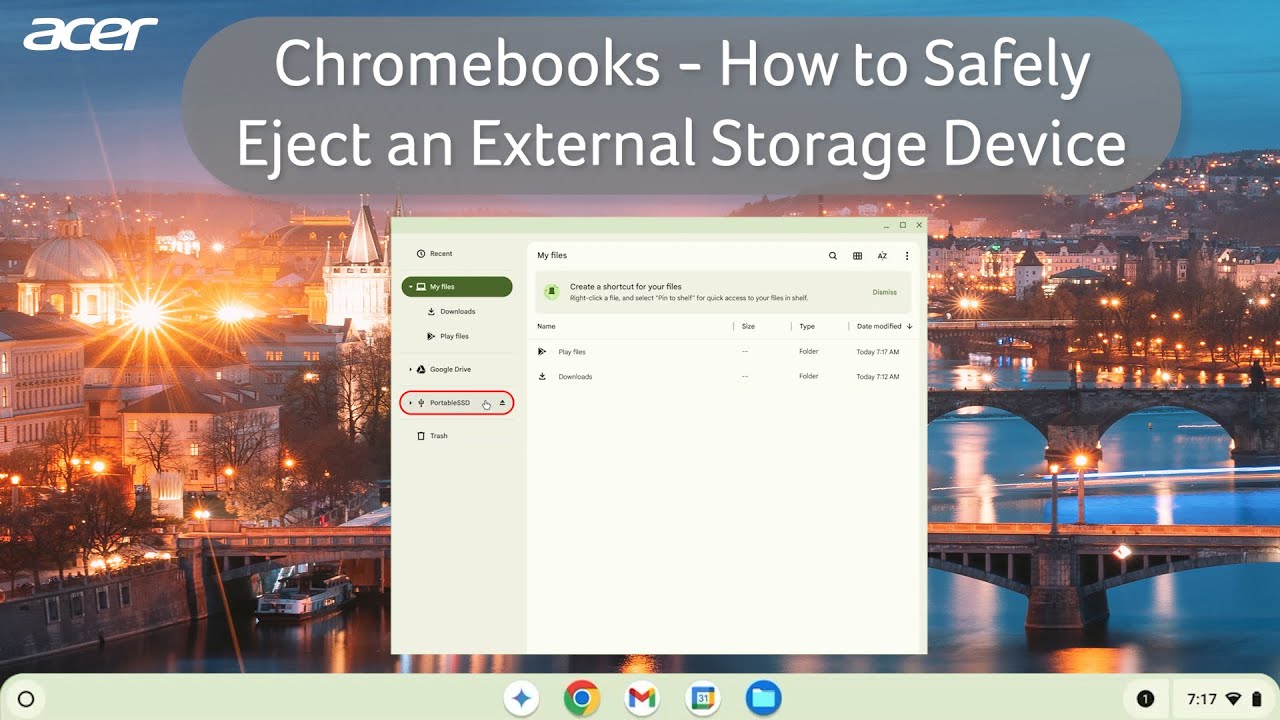Open the launcher circle on shelf
Image resolution: width=1280 pixels, height=720 pixels.
(26, 699)
